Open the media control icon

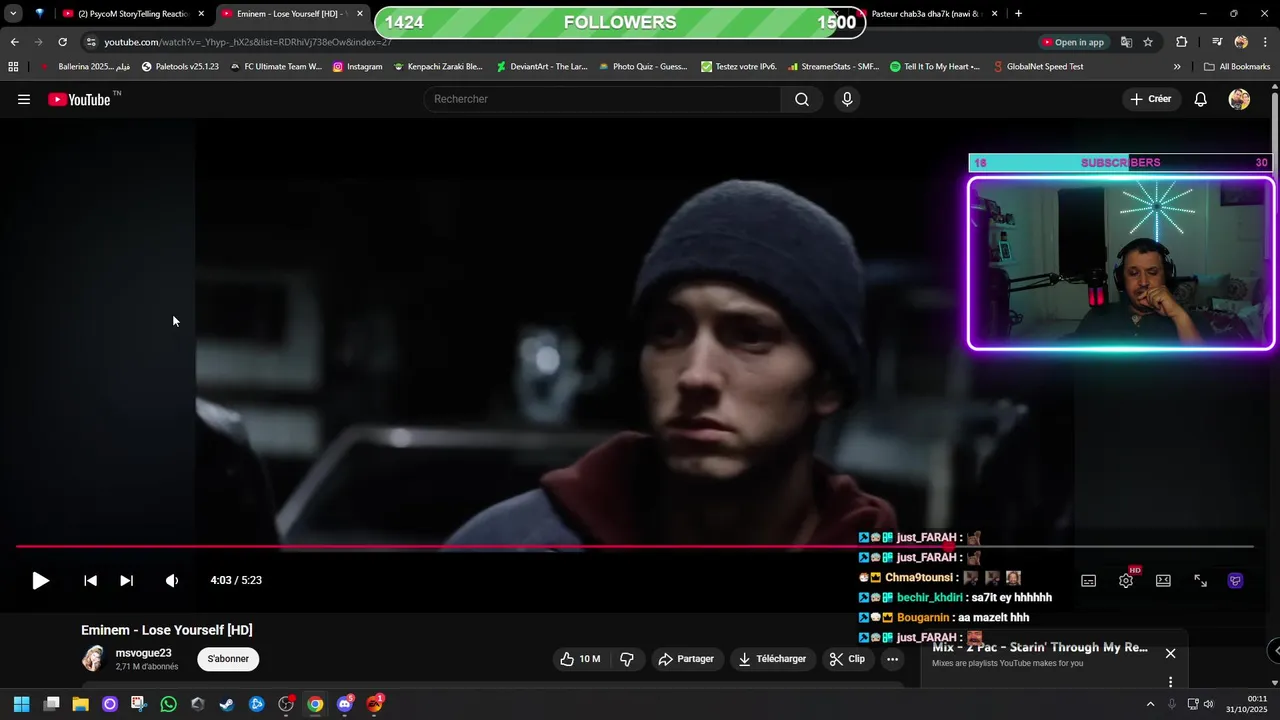(x=1217, y=42)
